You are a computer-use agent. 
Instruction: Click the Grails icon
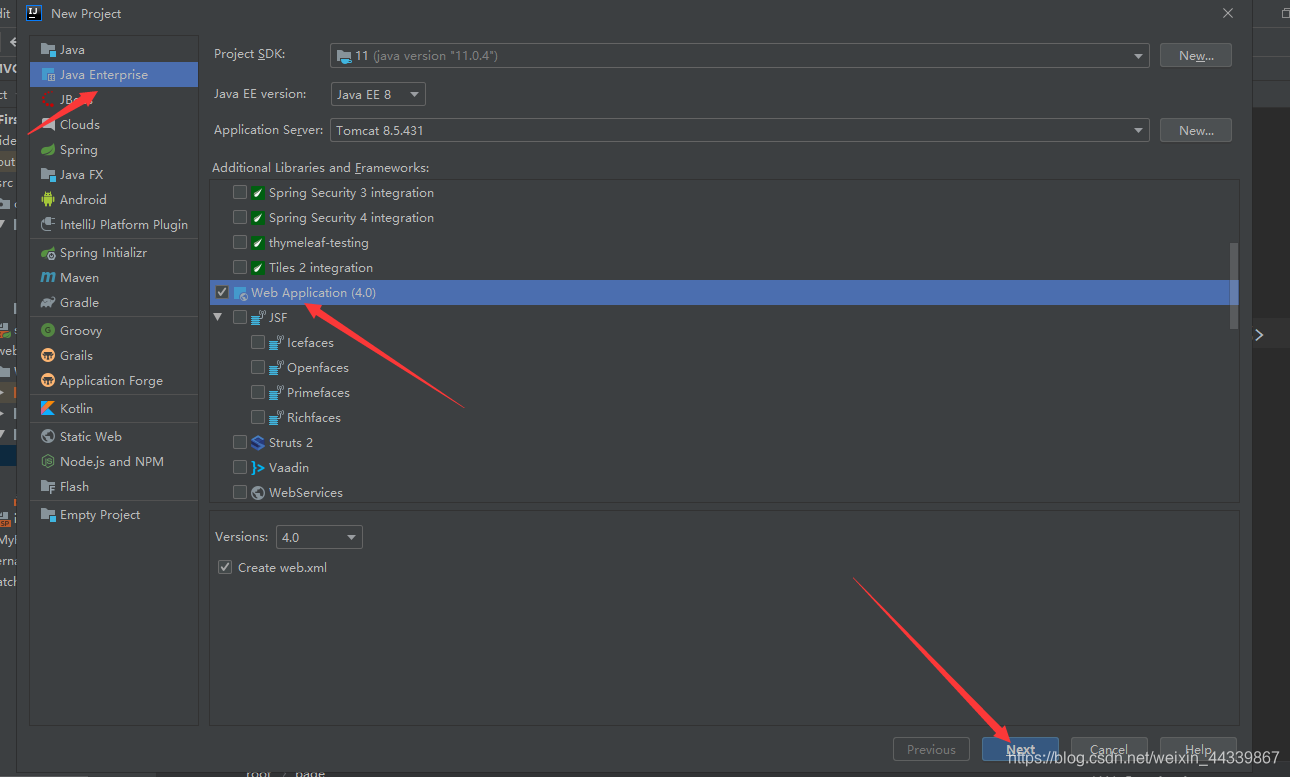[48, 356]
